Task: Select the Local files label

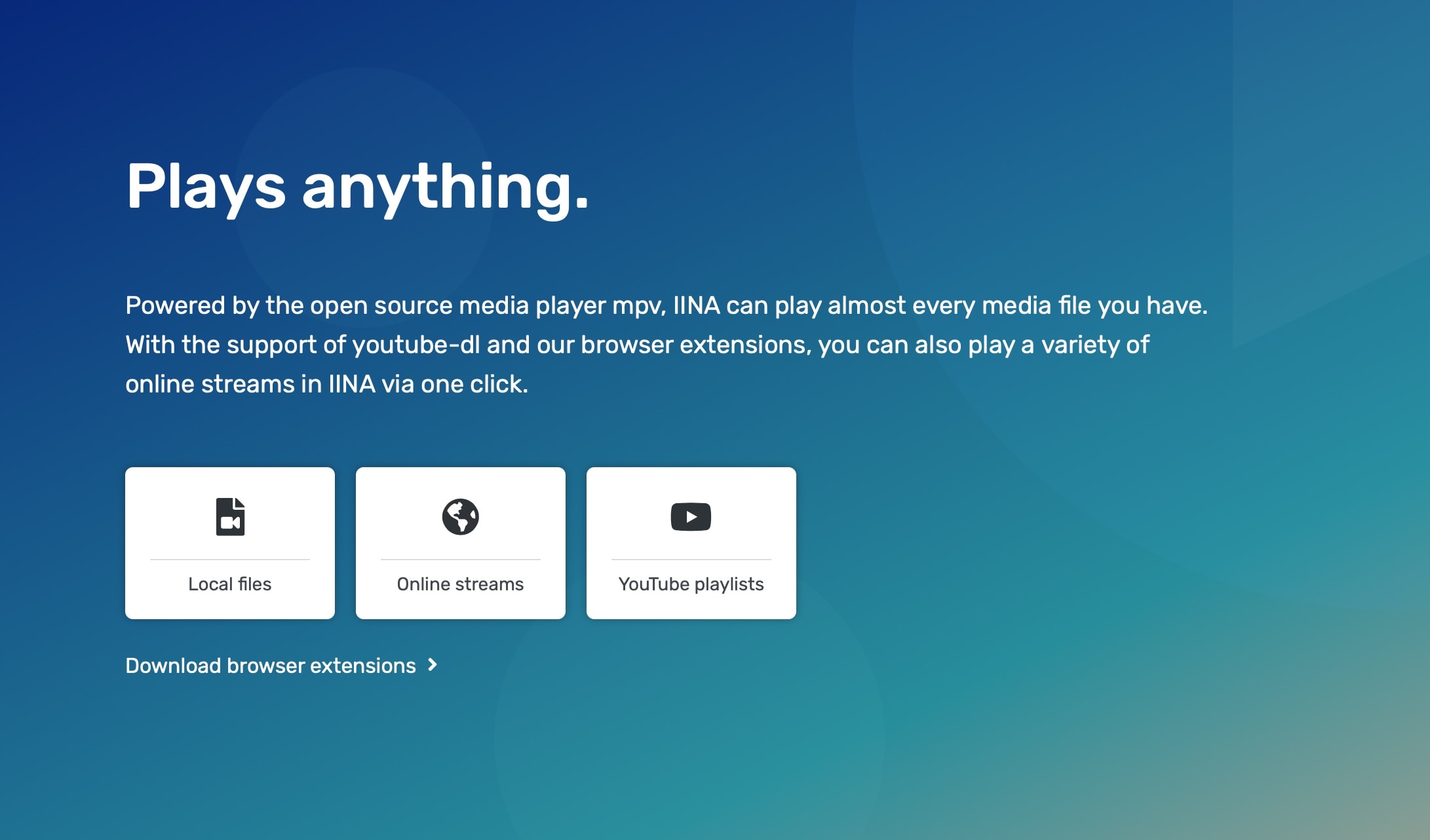Action: click(x=230, y=584)
